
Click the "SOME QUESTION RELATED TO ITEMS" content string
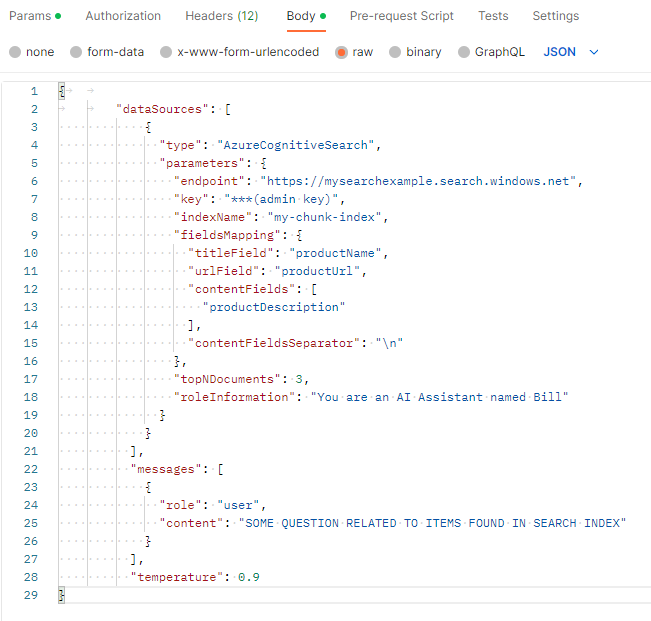(432, 523)
